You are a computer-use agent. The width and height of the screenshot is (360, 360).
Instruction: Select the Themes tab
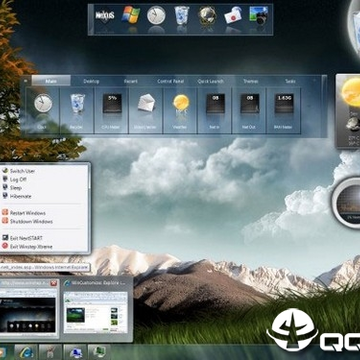pos(251,81)
